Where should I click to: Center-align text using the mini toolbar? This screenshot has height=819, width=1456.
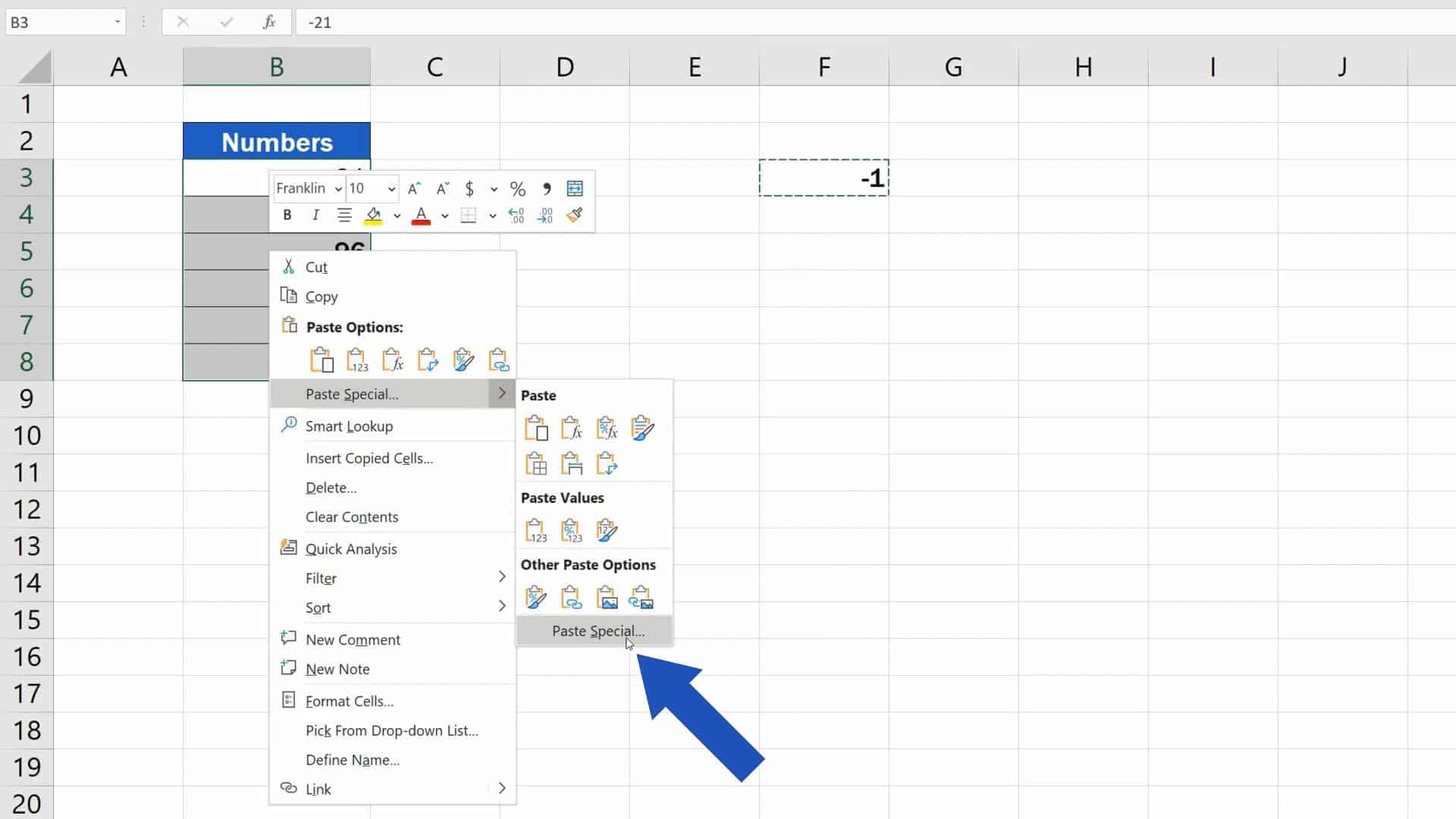tap(344, 215)
